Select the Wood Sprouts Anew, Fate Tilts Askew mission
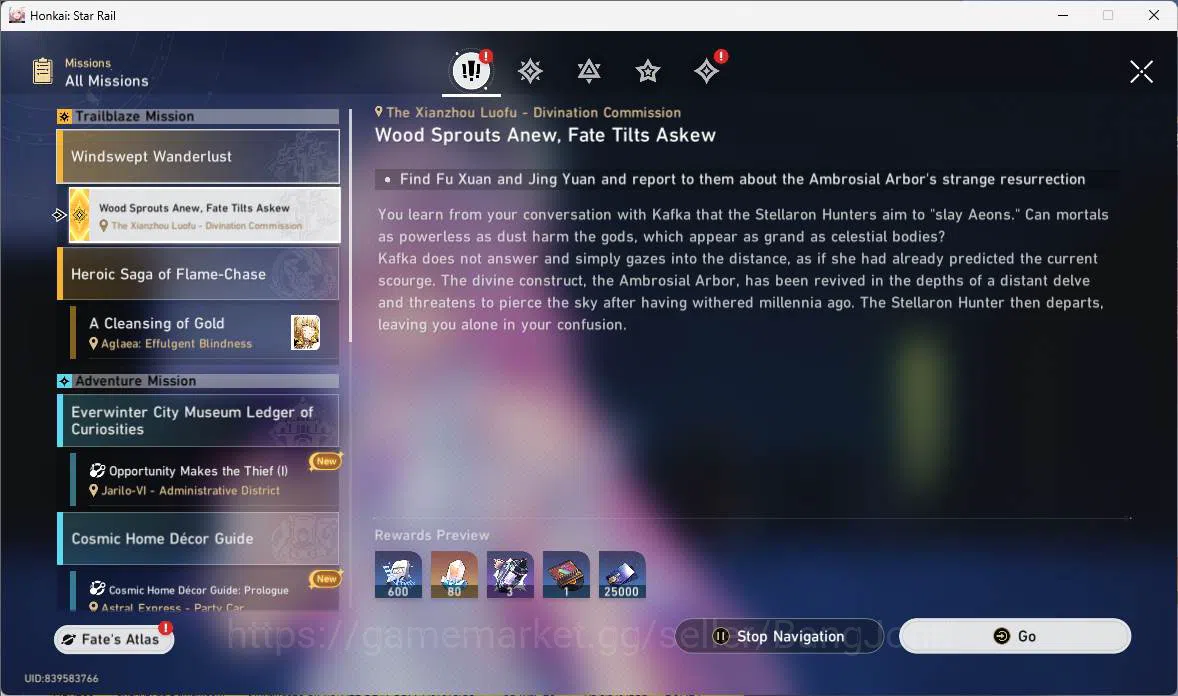The height and width of the screenshot is (696, 1178). 204,215
